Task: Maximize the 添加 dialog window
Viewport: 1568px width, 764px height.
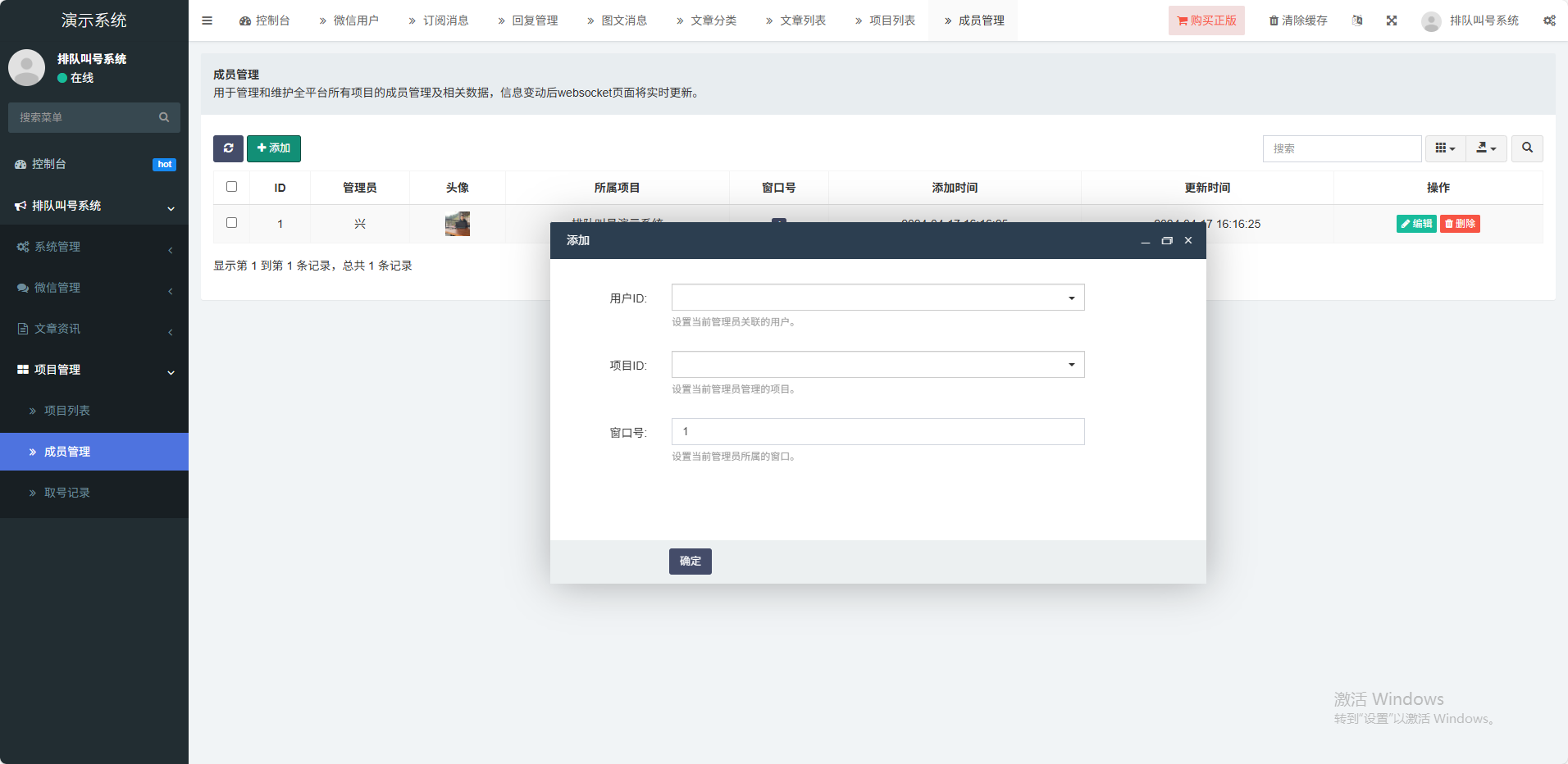Action: pyautogui.click(x=1167, y=241)
